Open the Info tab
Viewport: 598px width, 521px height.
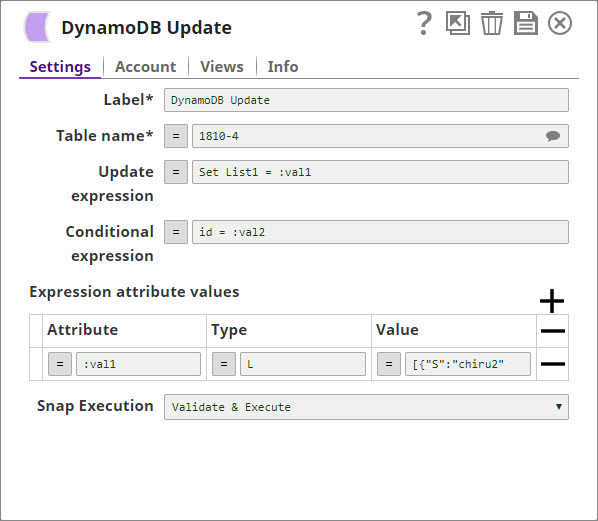click(283, 67)
